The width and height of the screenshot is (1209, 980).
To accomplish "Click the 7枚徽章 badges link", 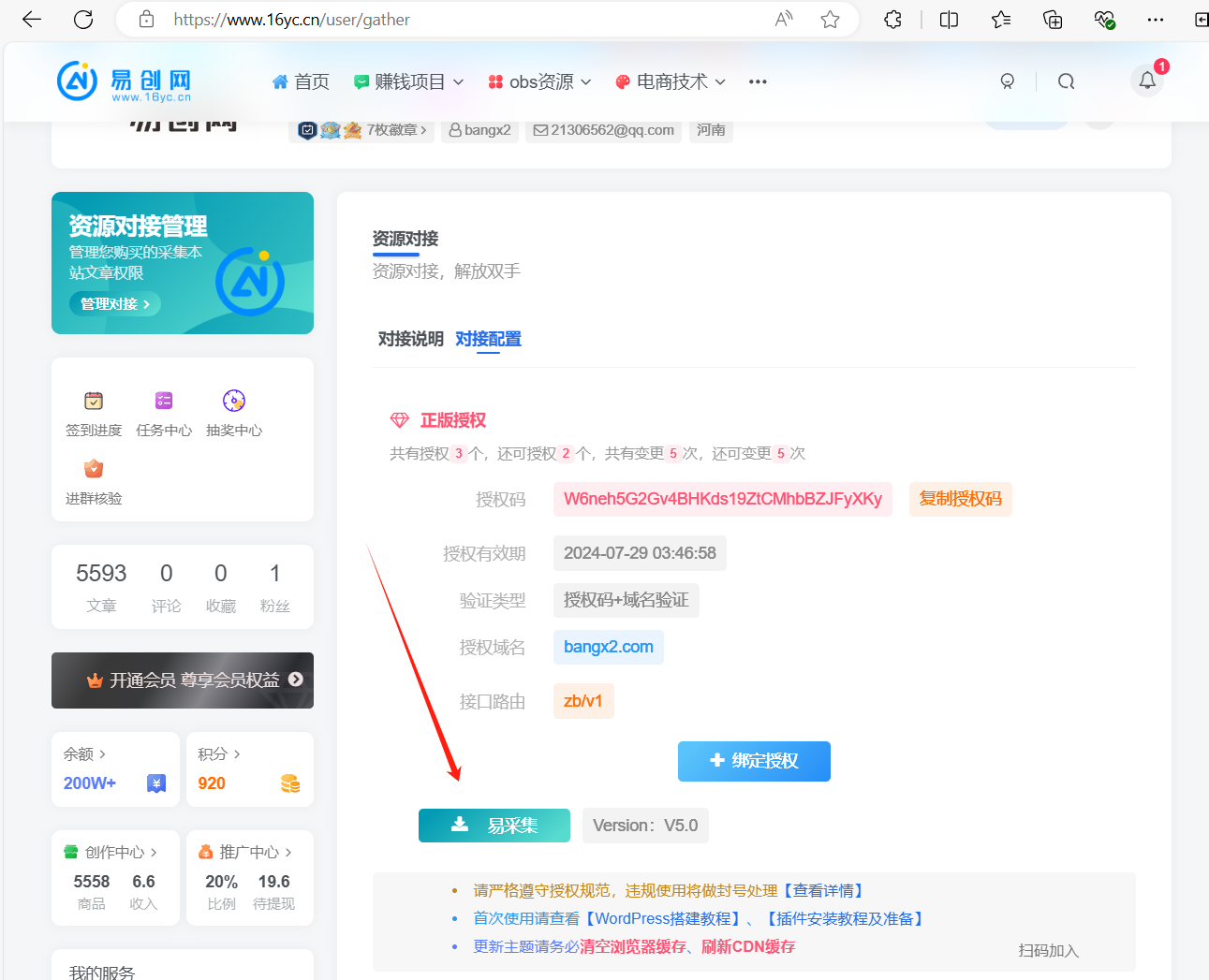I will (x=396, y=130).
